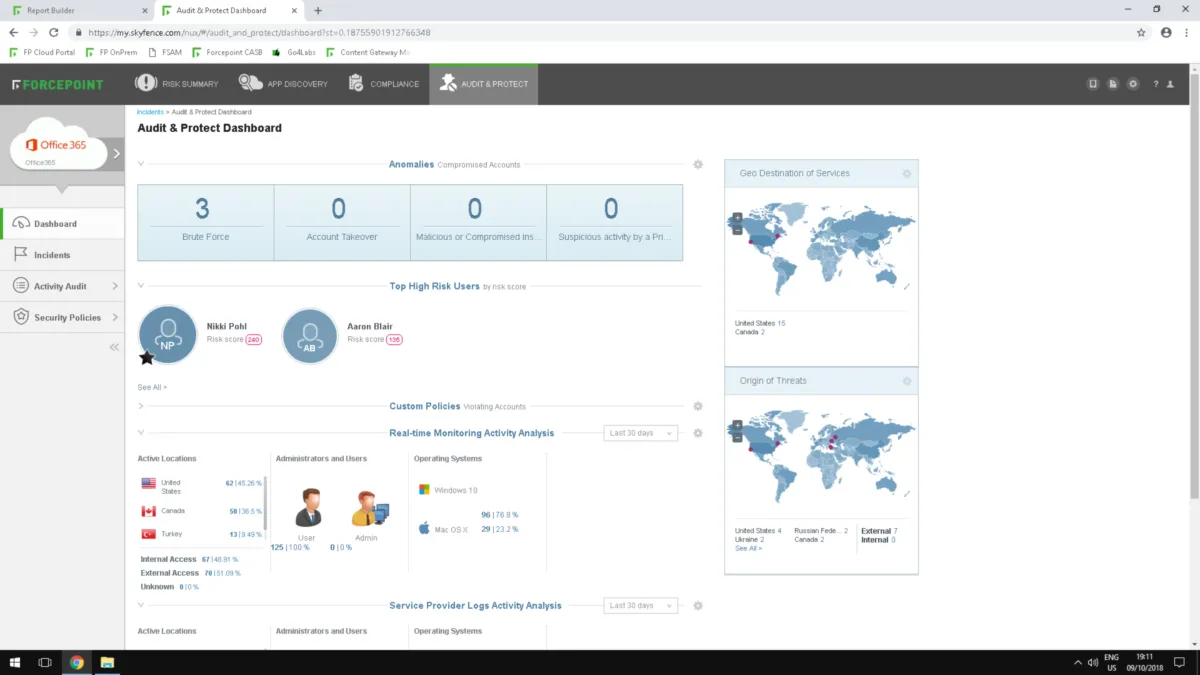Viewport: 1200px width, 675px height.
Task: Switch to the Risk Summary tab
Action: coord(177,84)
